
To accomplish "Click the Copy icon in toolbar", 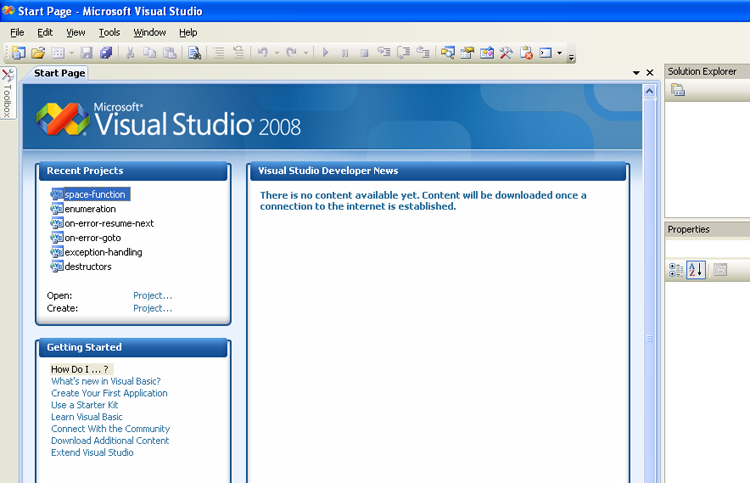I will pyautogui.click(x=150, y=53).
